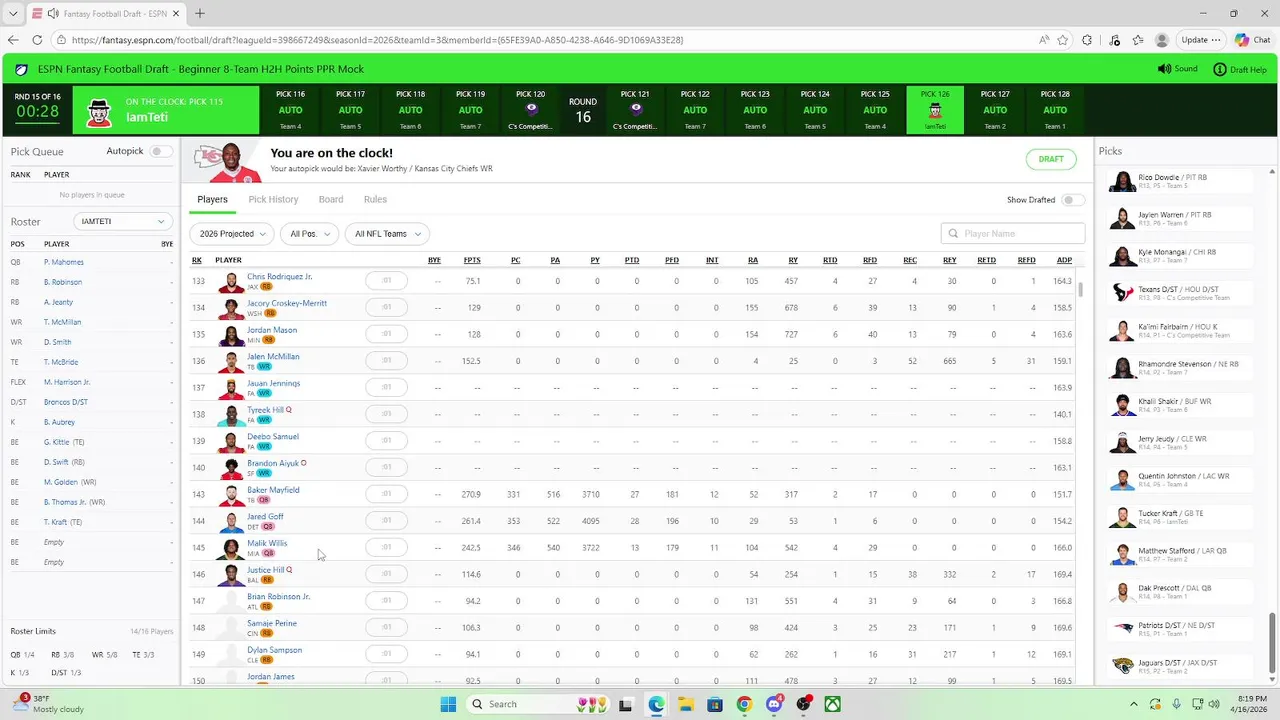Open the 2026 Projected dropdown

tap(232, 233)
